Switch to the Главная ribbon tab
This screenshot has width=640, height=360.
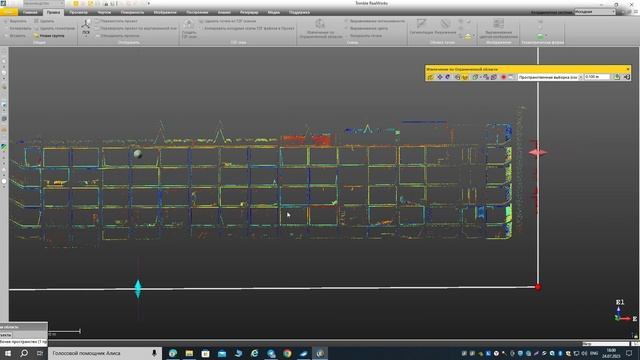point(30,12)
